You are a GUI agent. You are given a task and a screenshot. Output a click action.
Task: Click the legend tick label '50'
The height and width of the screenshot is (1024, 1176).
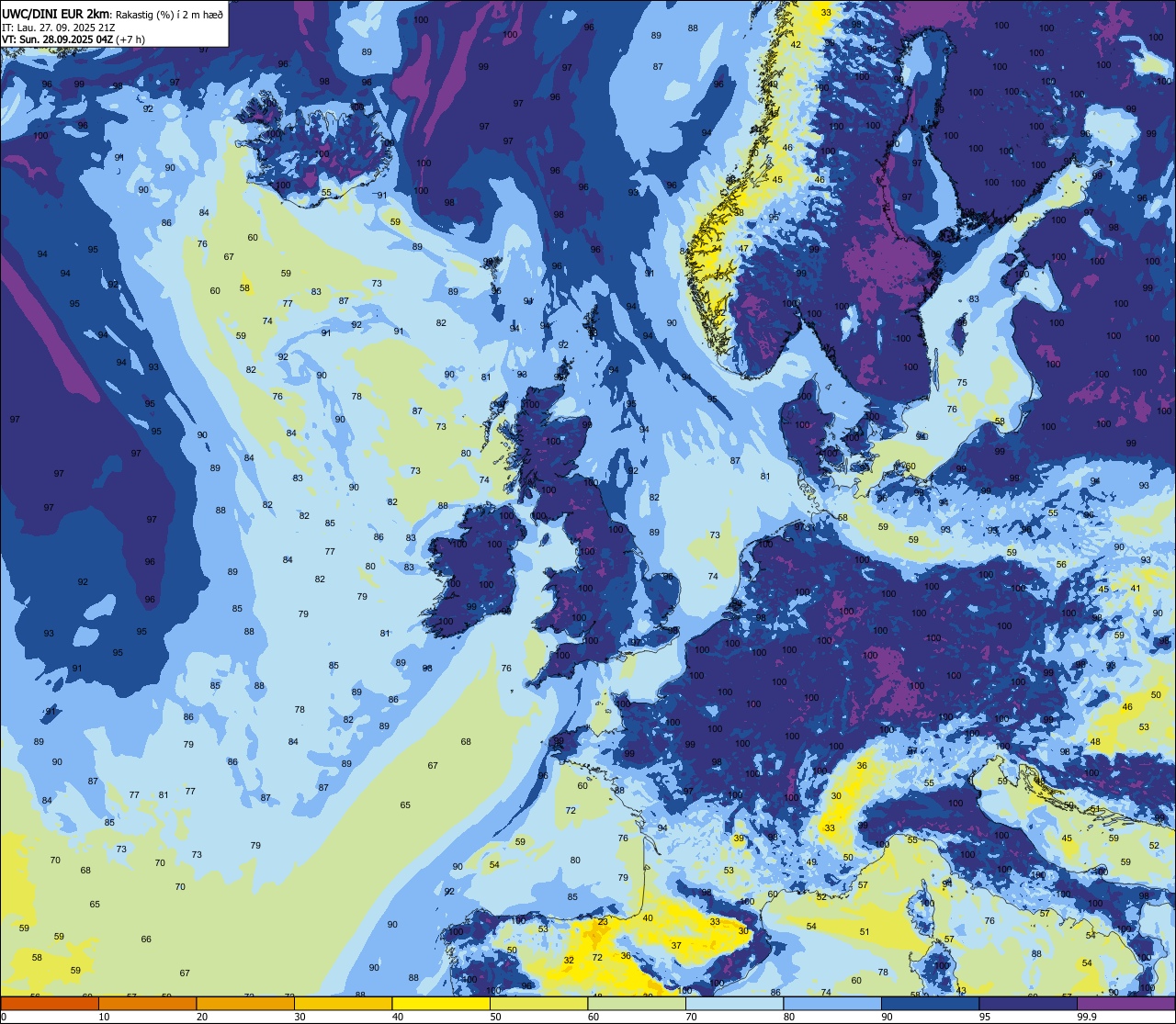pyautogui.click(x=495, y=1017)
